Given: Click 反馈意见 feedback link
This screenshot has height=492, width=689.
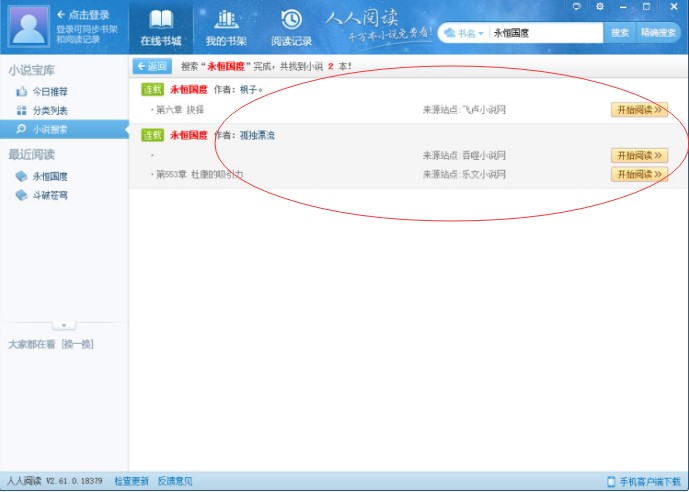Looking at the screenshot, I should (175, 481).
